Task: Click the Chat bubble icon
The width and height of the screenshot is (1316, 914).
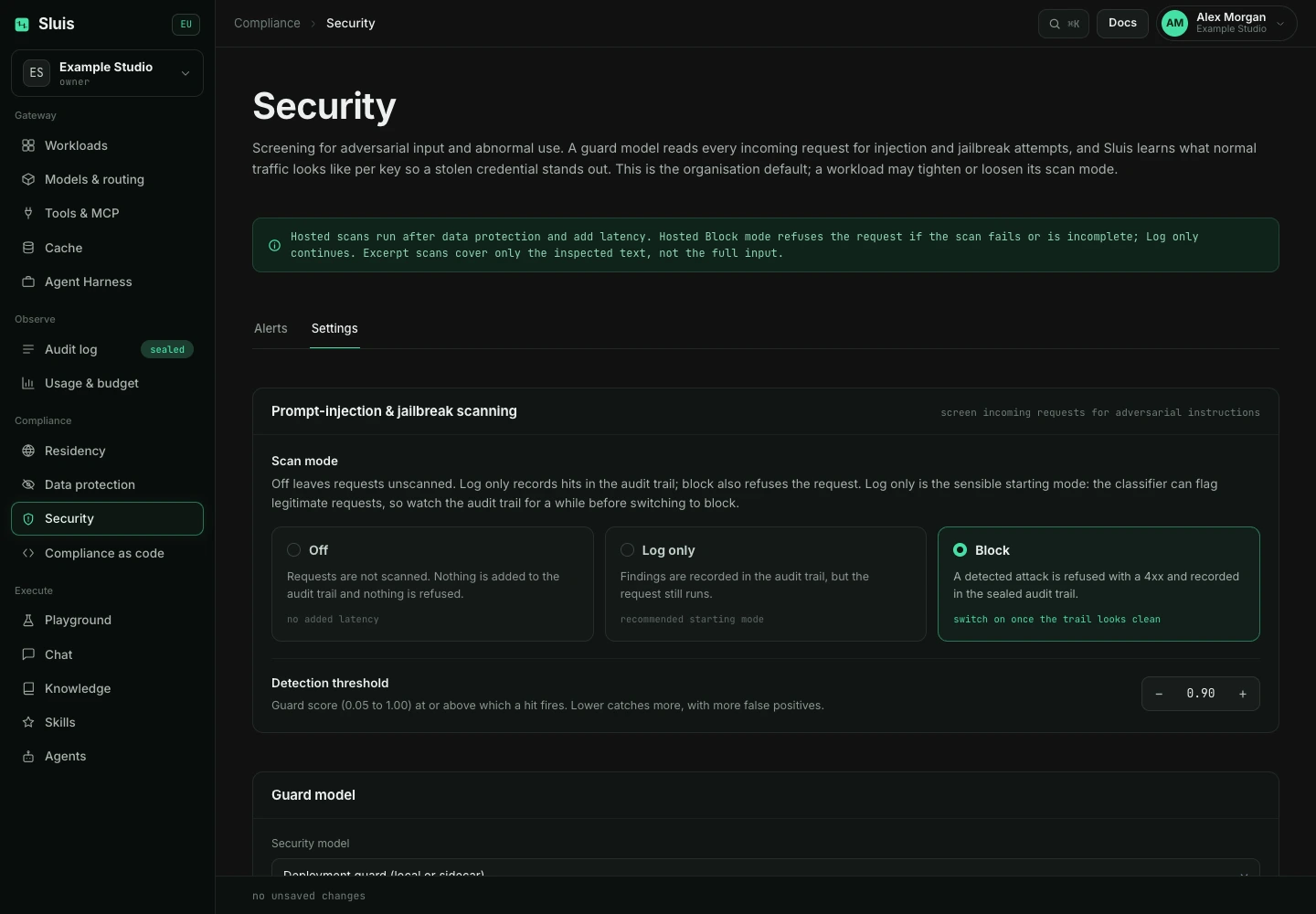Action: click(28, 654)
